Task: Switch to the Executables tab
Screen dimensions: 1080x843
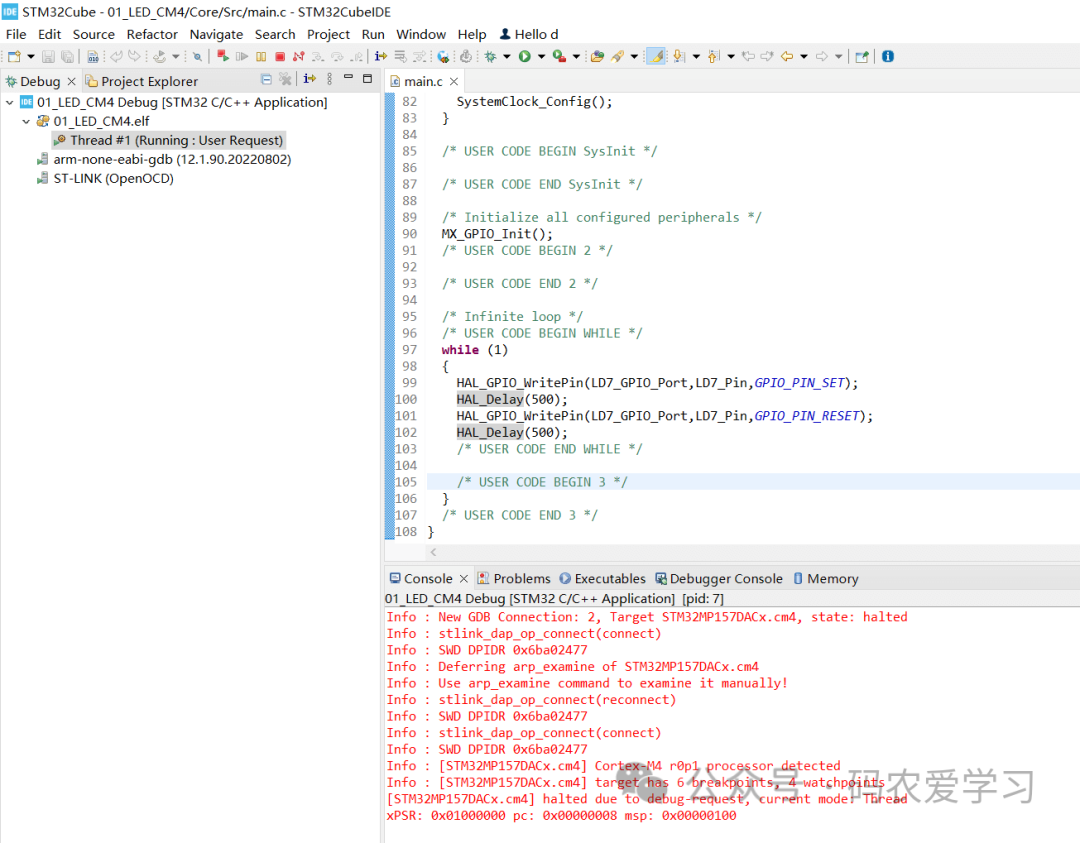Action: (603, 579)
